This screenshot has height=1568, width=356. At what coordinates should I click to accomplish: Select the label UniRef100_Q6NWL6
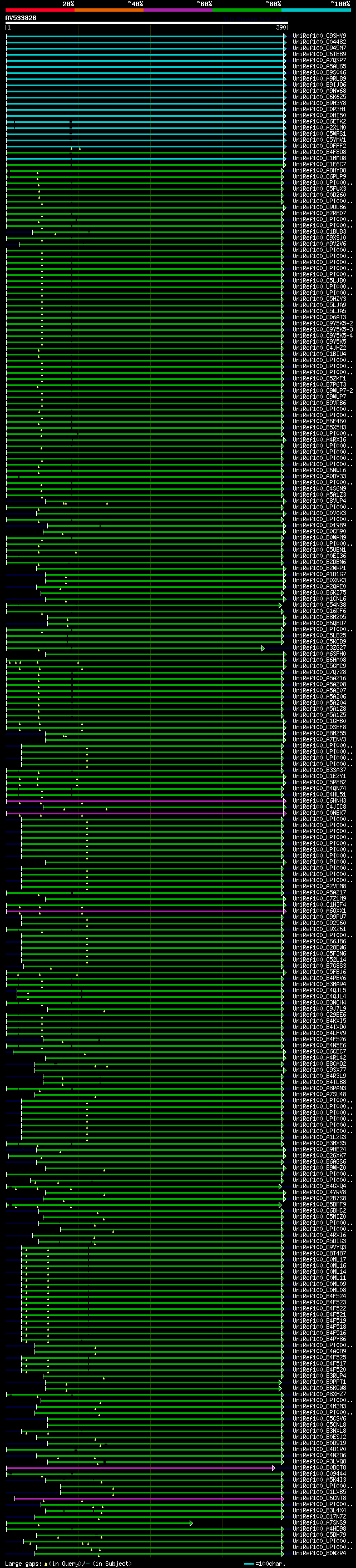click(319, 470)
